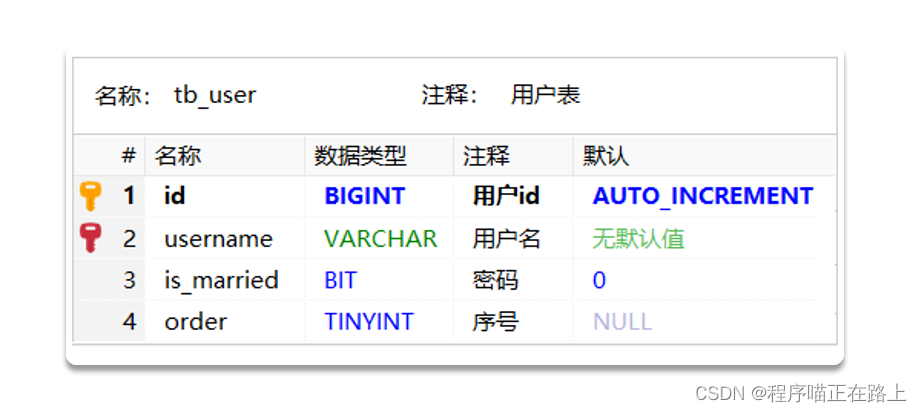This screenshot has height=412, width=922.
Task: Click the 注释 column header
Action: click(513, 156)
